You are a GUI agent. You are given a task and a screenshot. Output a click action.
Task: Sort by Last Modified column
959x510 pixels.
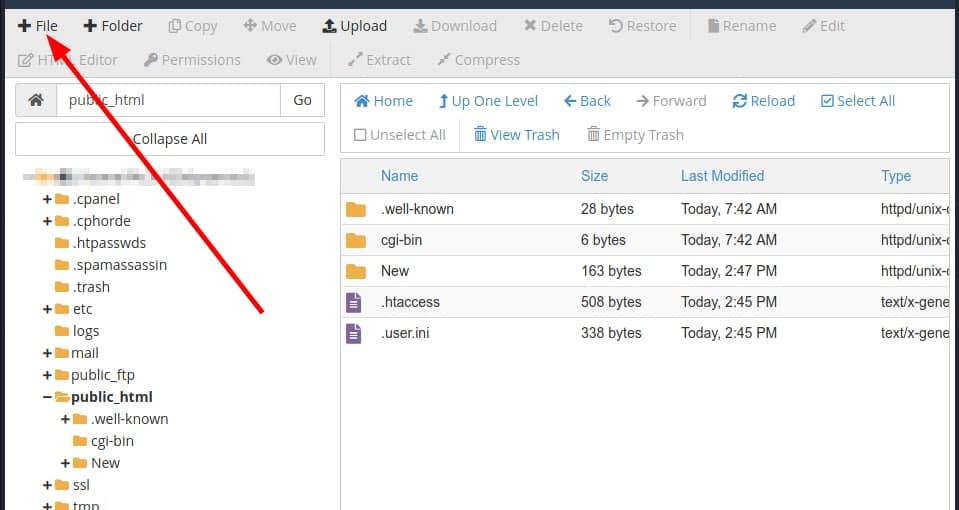tap(722, 176)
